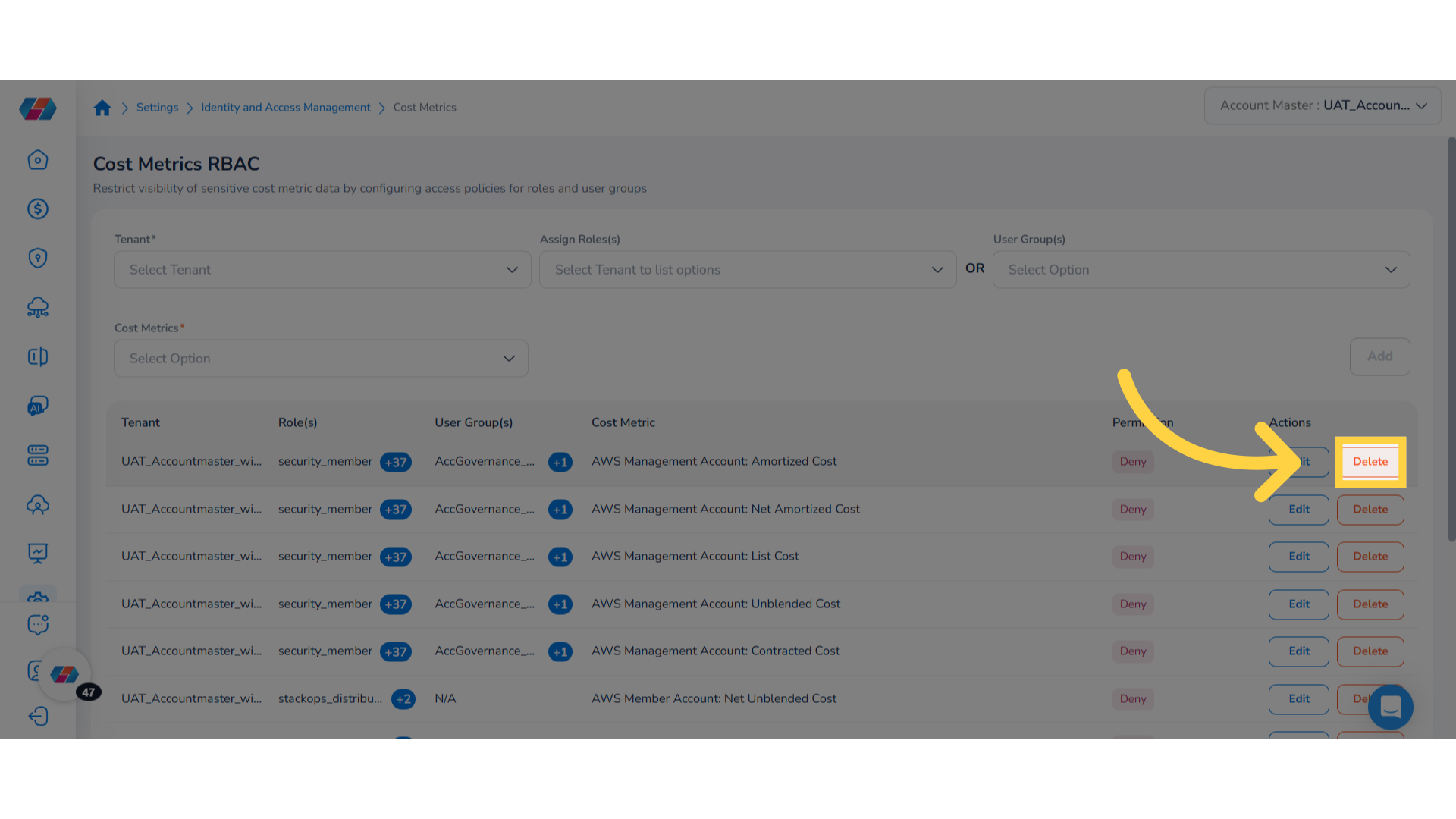Open the Cost Metrics Select Option dropdown

click(321, 359)
